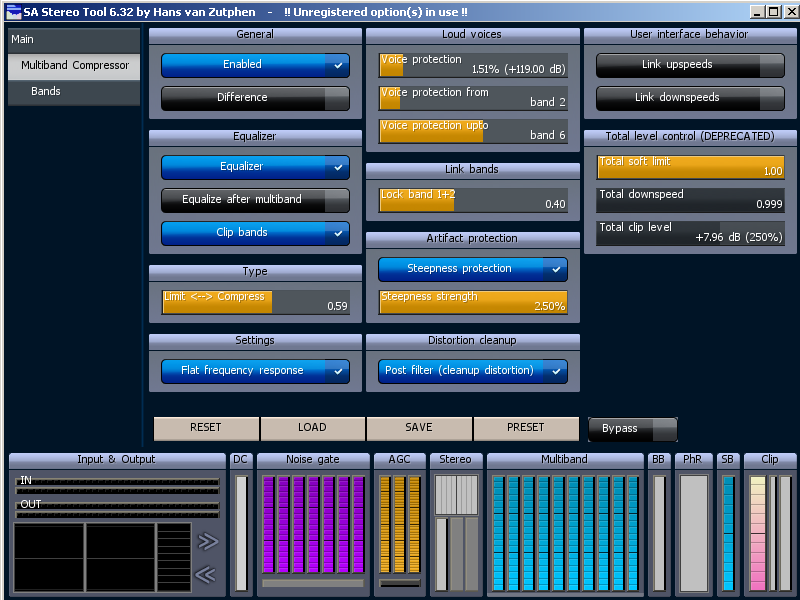Enable Link upspeeds
The image size is (800, 600).
tap(690, 65)
